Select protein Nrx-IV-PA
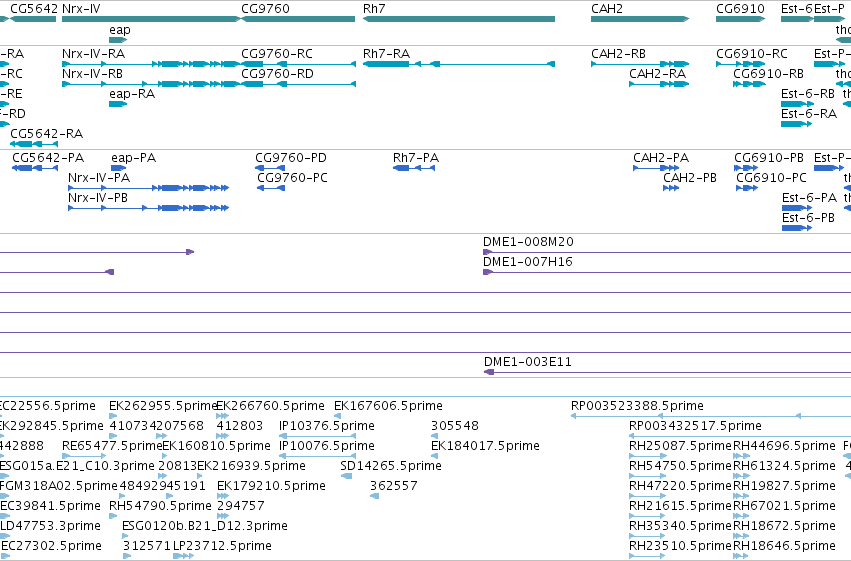 (x=148, y=188)
